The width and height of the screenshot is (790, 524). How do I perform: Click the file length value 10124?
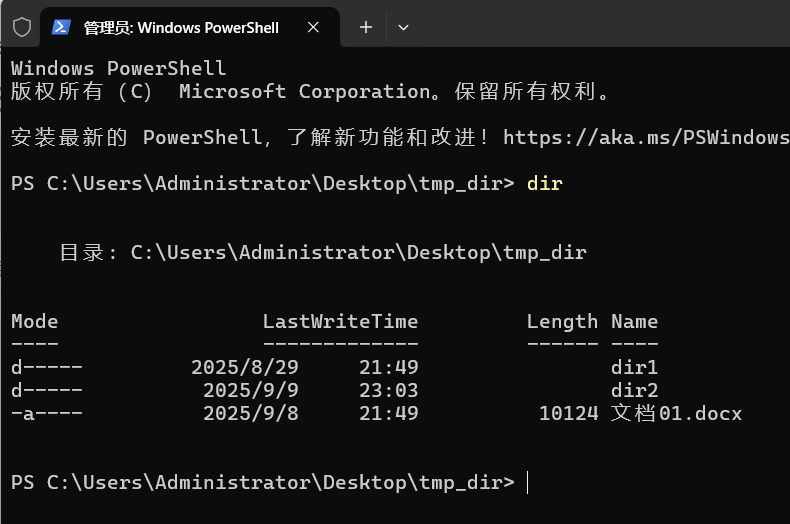point(569,414)
